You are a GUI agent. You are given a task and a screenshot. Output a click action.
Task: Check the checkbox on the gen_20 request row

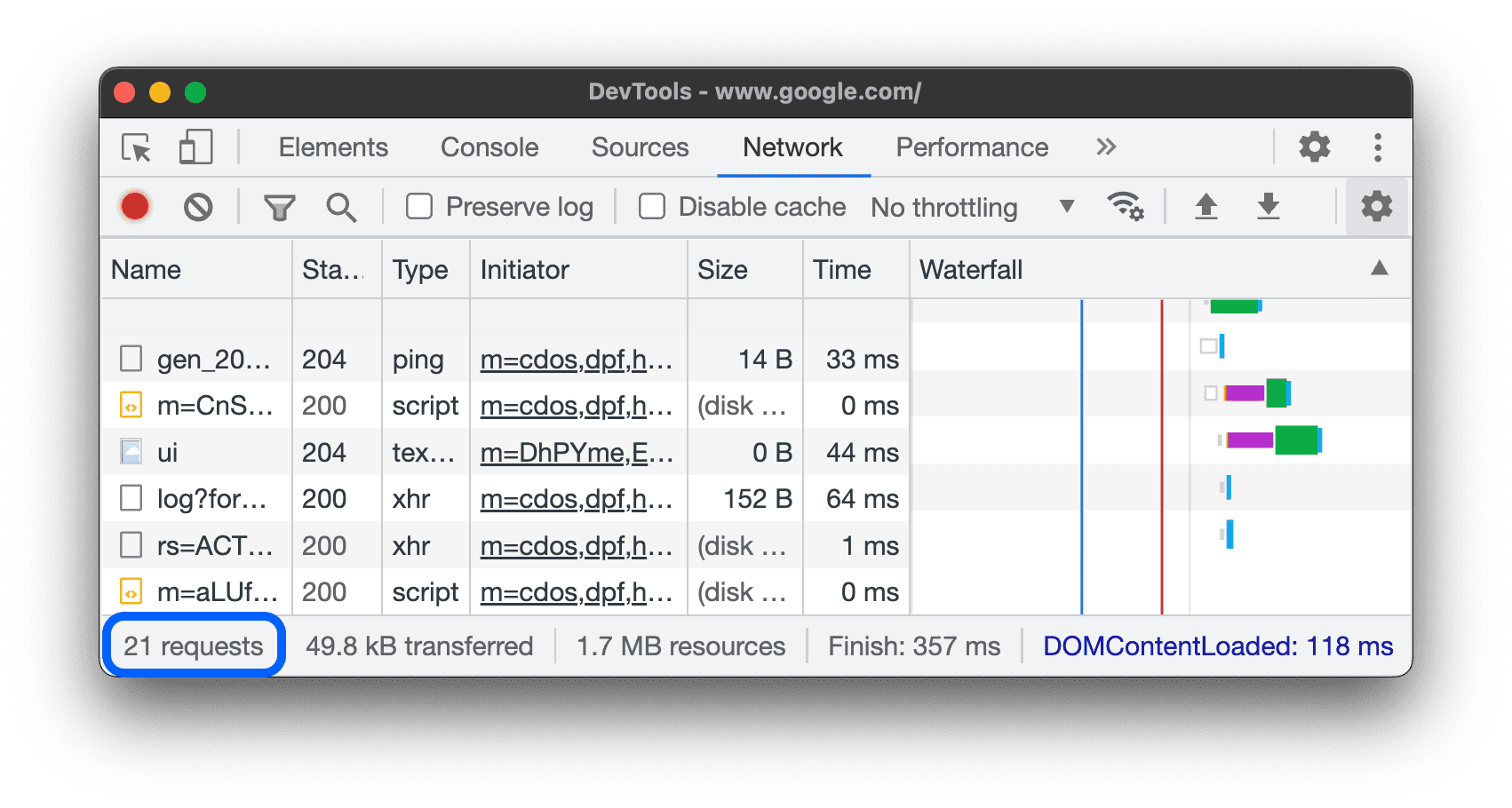point(130,359)
